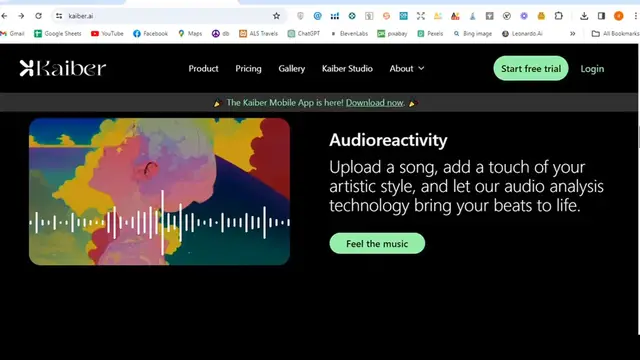Open the Chrome three-dot menu

click(x=636, y=16)
